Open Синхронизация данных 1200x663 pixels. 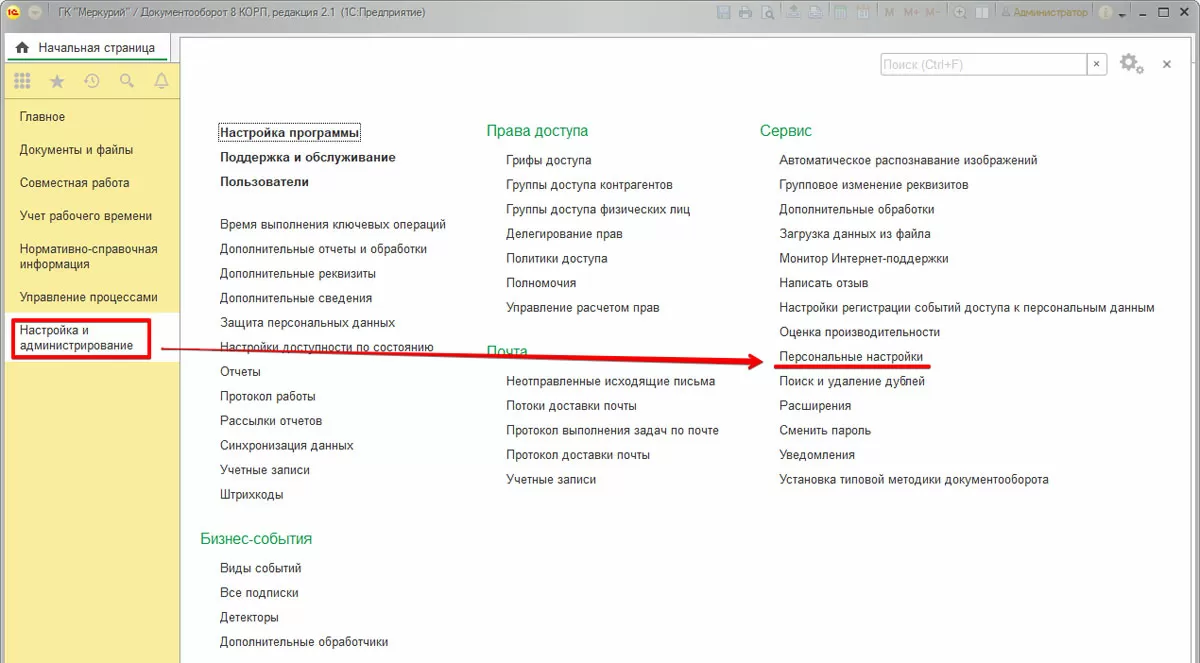point(287,445)
